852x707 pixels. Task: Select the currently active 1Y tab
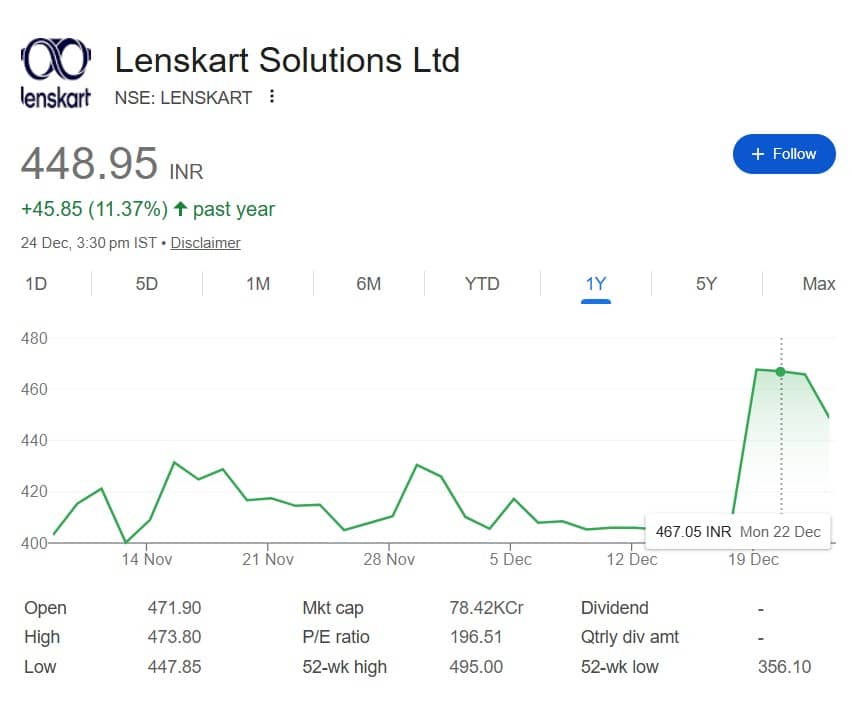pyautogui.click(x=595, y=284)
